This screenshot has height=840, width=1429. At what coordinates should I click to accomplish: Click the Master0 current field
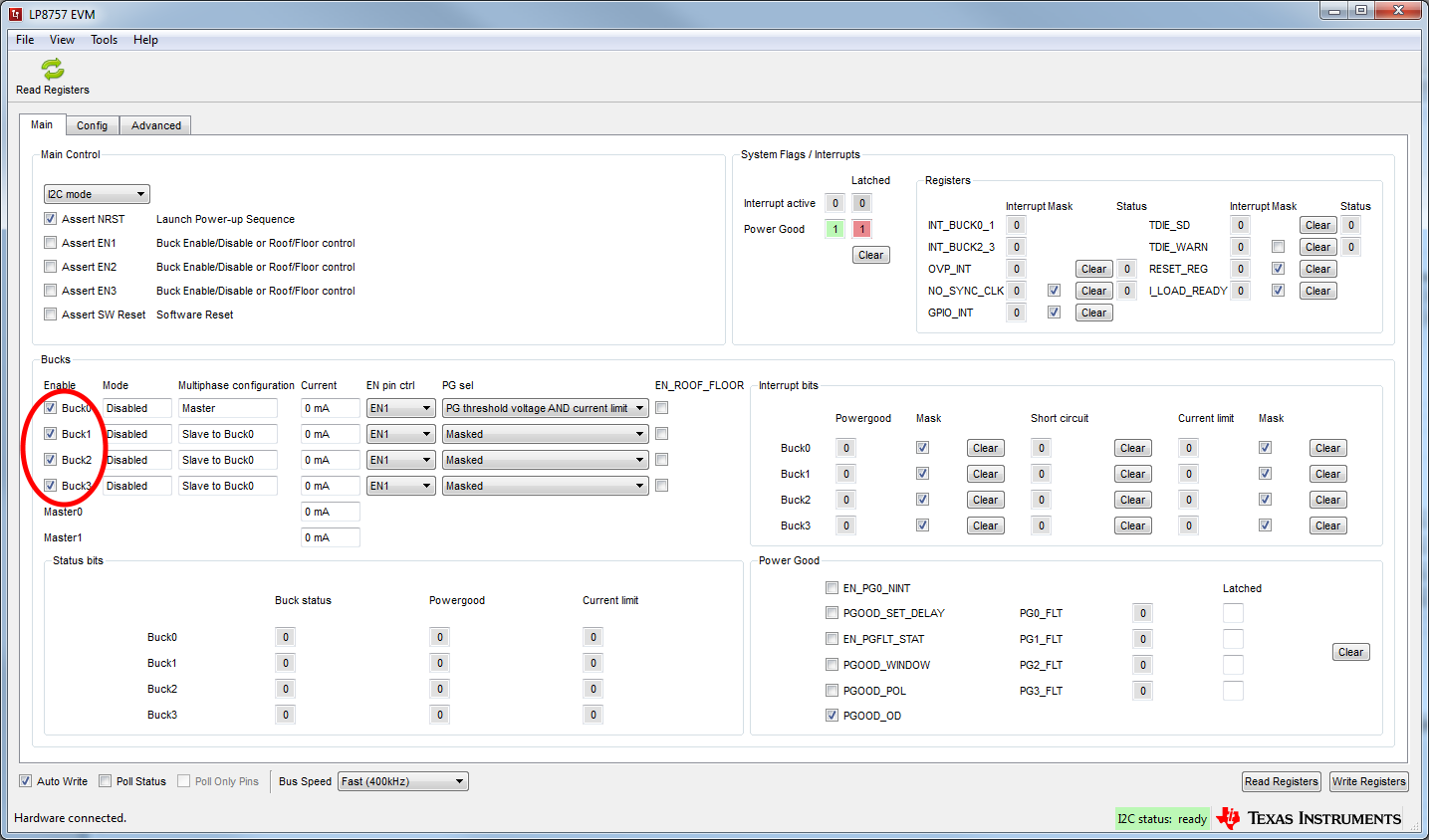pyautogui.click(x=331, y=512)
